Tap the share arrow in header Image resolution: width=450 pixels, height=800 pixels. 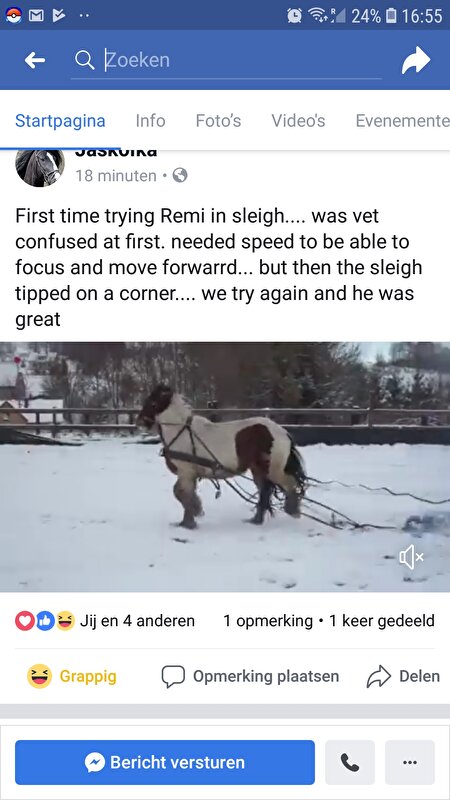416,60
